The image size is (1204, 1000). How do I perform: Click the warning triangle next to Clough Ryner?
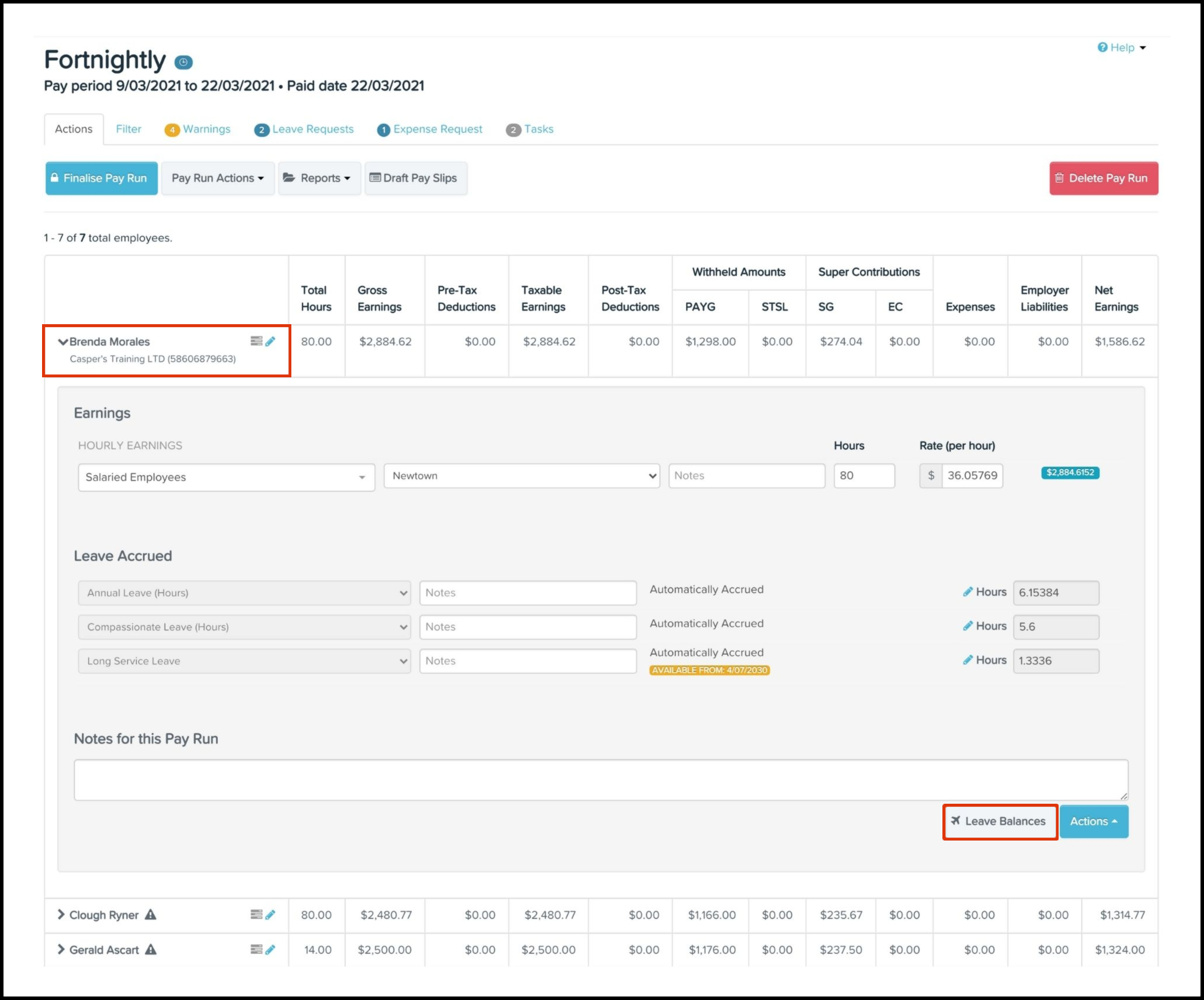click(151, 915)
